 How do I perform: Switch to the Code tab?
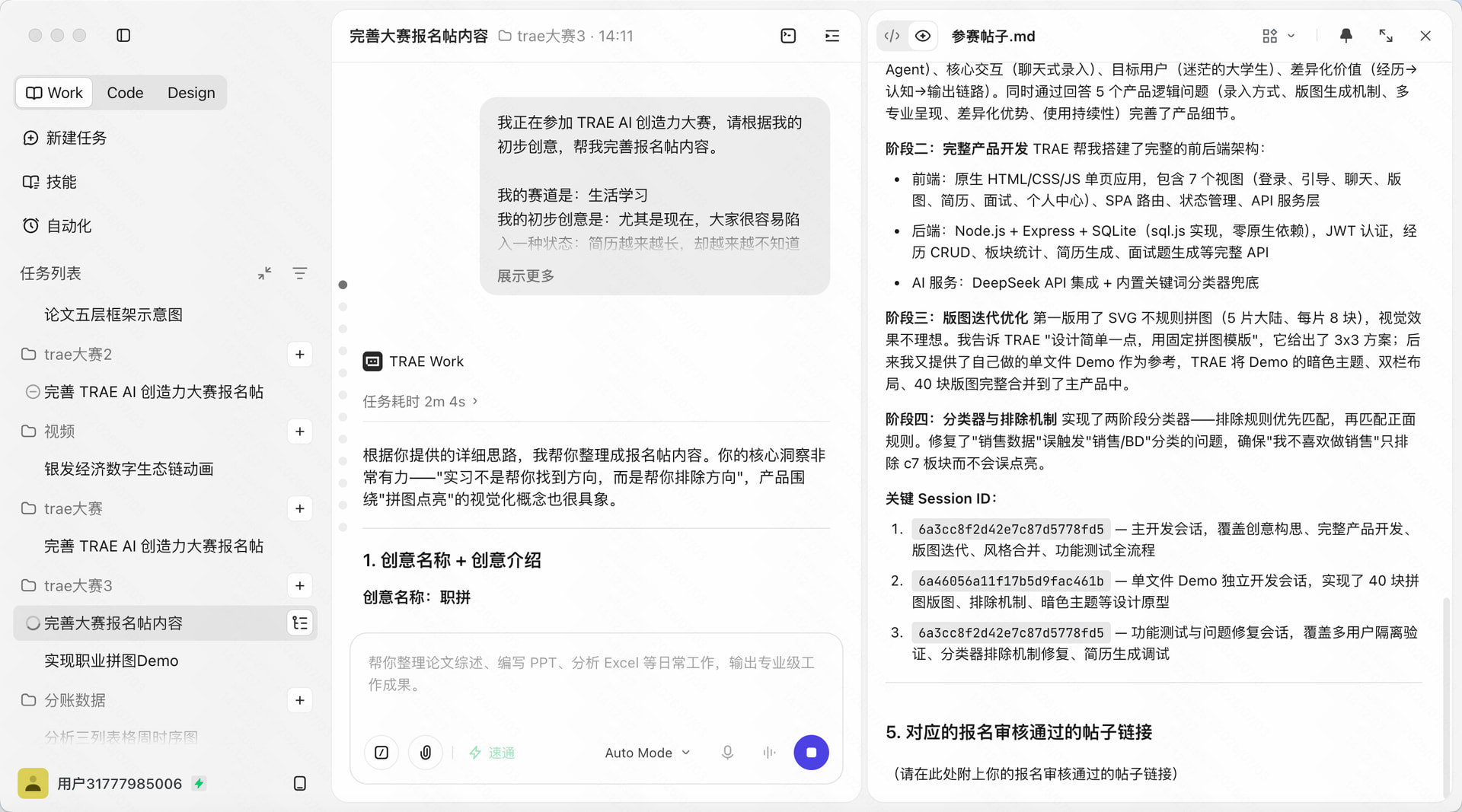click(125, 93)
